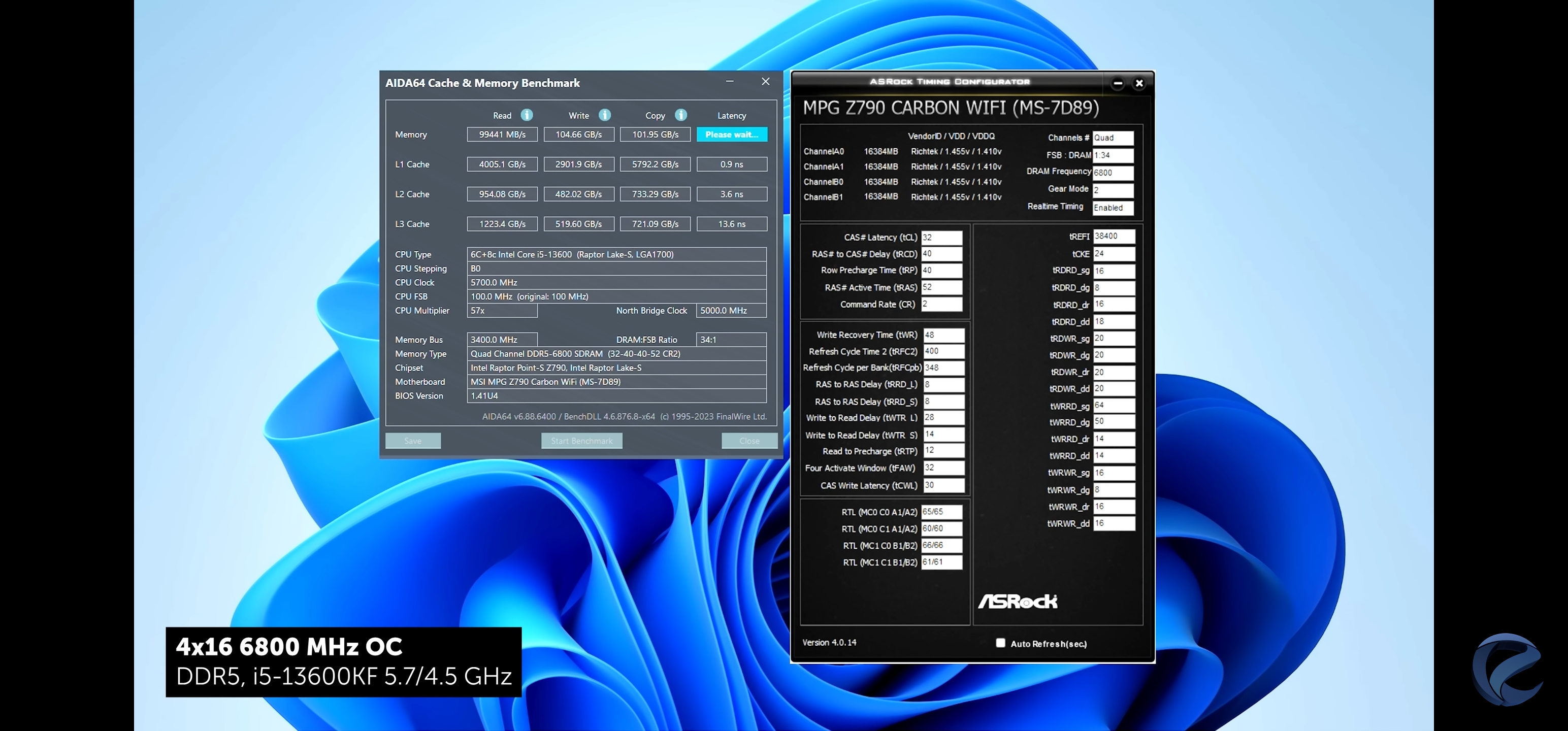
Task: Click the Save button
Action: [x=413, y=441]
